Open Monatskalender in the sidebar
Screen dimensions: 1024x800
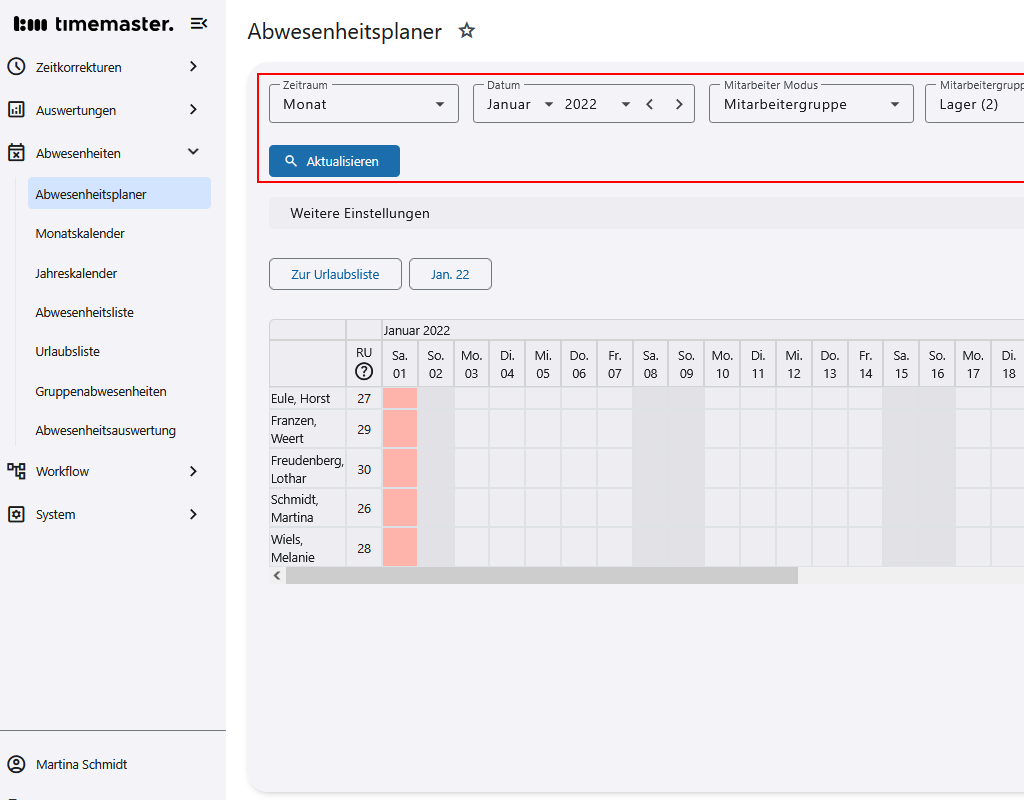(80, 234)
